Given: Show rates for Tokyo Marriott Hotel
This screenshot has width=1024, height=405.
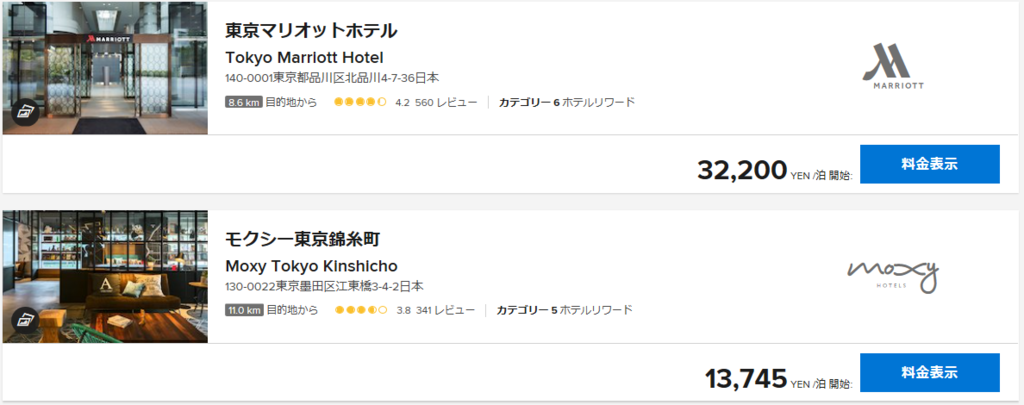Looking at the screenshot, I should coord(929,164).
